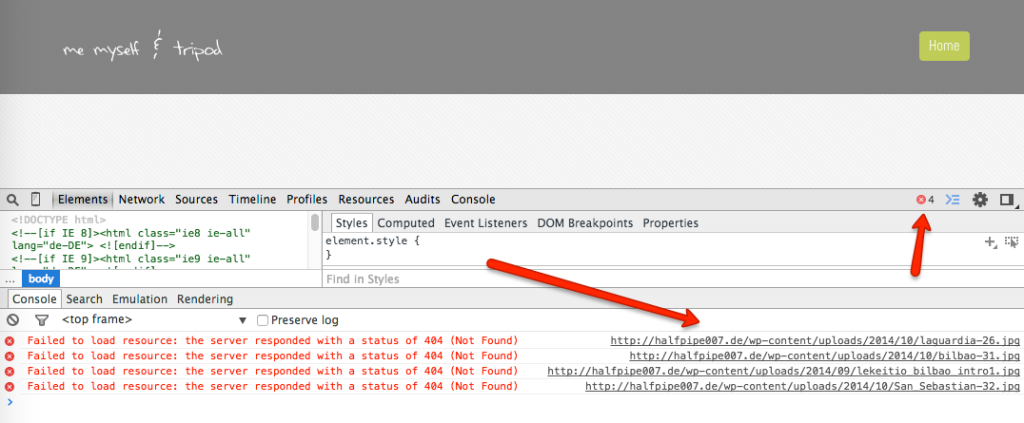Click error icon of laguardia-26.jpg message
The height and width of the screenshot is (423, 1024).
point(10,341)
